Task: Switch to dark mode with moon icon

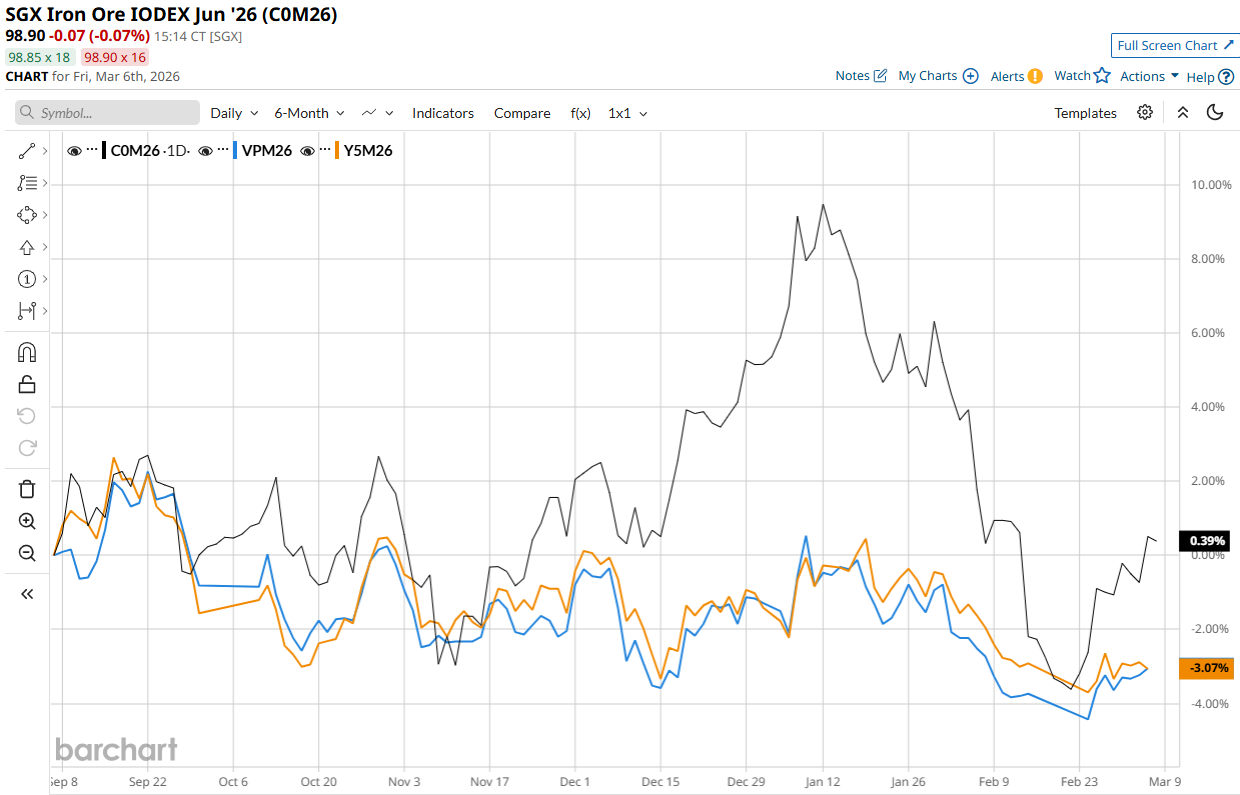Action: point(1216,112)
